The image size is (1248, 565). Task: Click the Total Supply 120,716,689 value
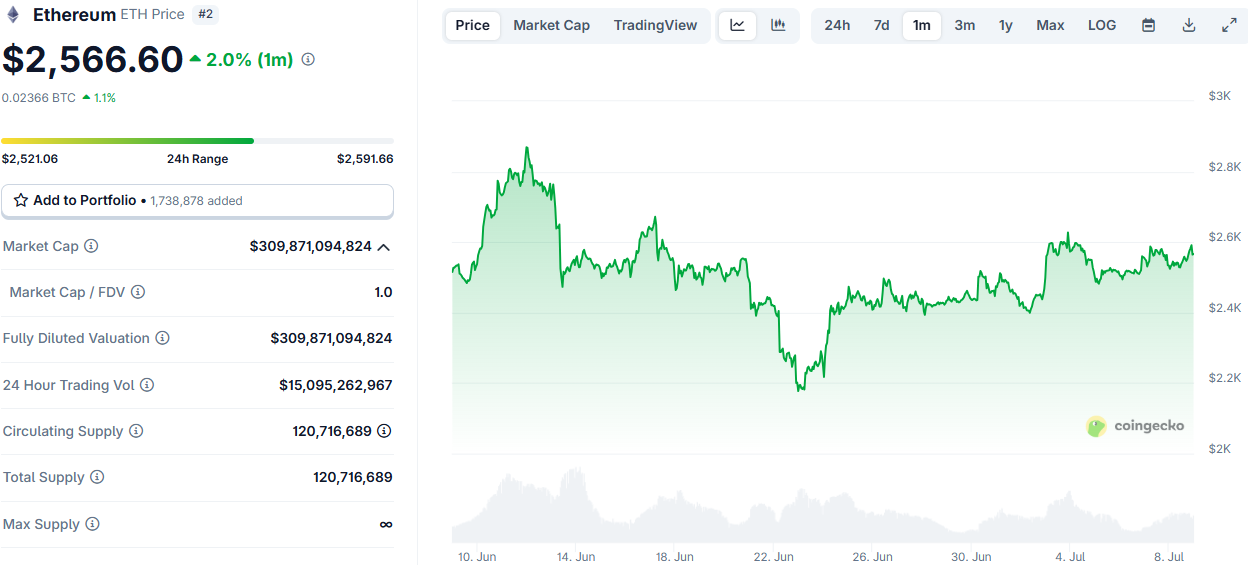tap(353, 477)
